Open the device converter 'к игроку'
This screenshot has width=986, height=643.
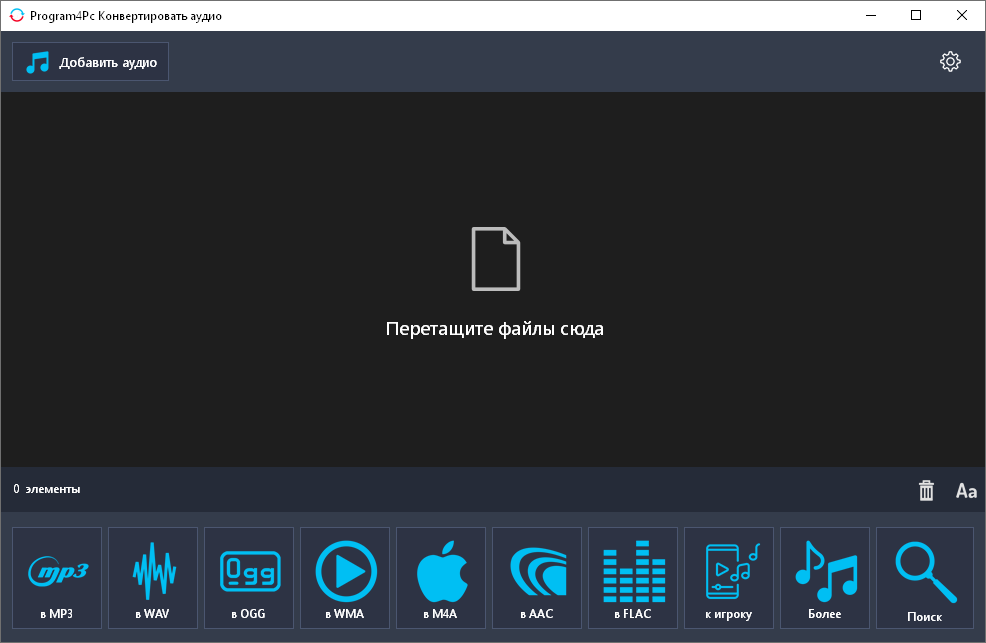[728, 578]
